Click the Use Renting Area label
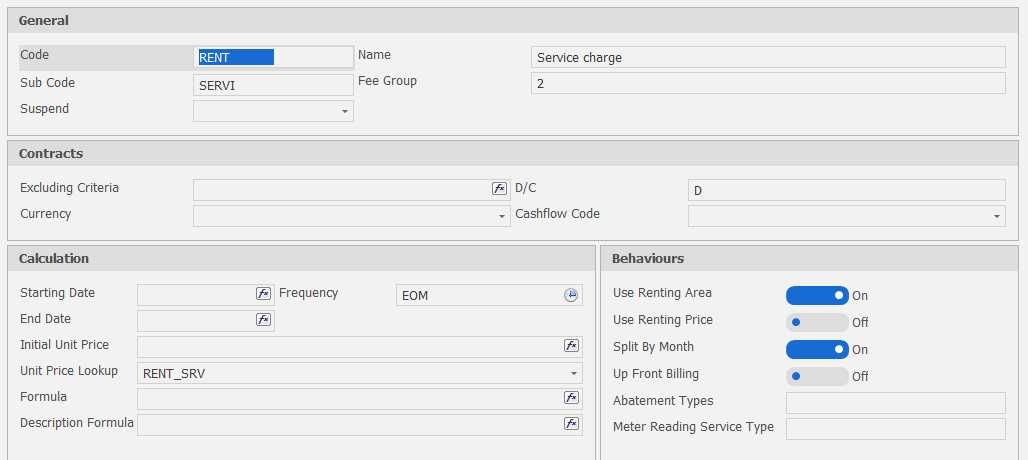Screen dimensions: 1028x460 coord(662,293)
